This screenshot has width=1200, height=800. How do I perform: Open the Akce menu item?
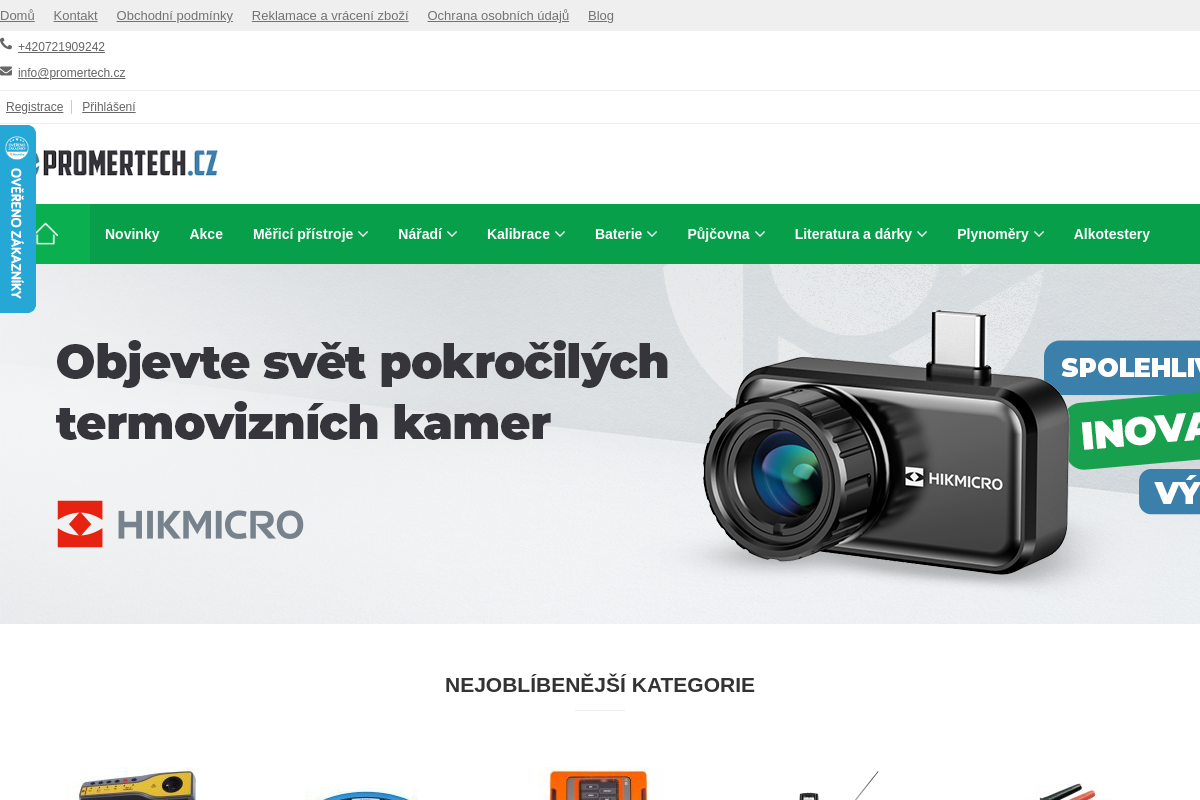coord(206,233)
